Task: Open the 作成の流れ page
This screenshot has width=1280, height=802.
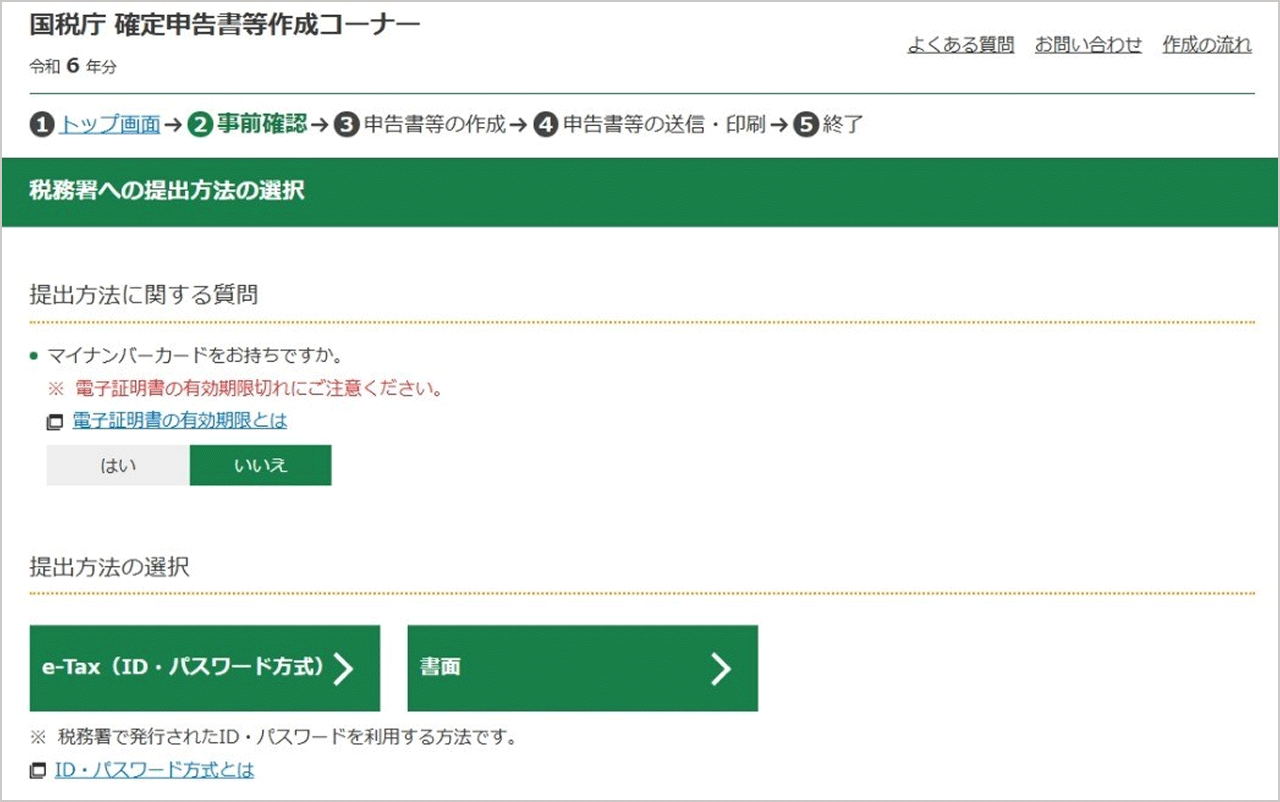Action: click(1205, 45)
